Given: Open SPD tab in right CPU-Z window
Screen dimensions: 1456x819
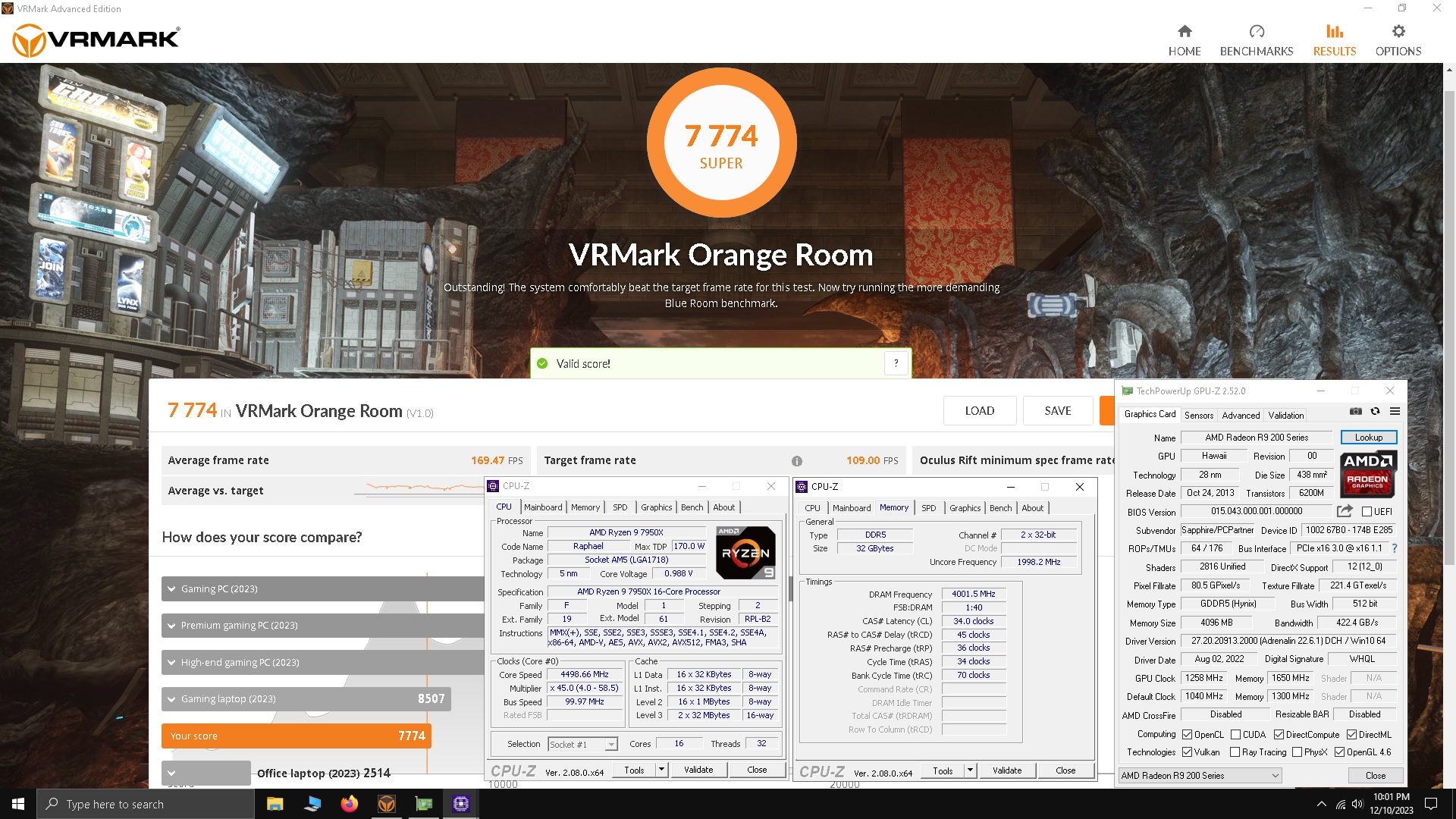Looking at the screenshot, I should [x=929, y=508].
